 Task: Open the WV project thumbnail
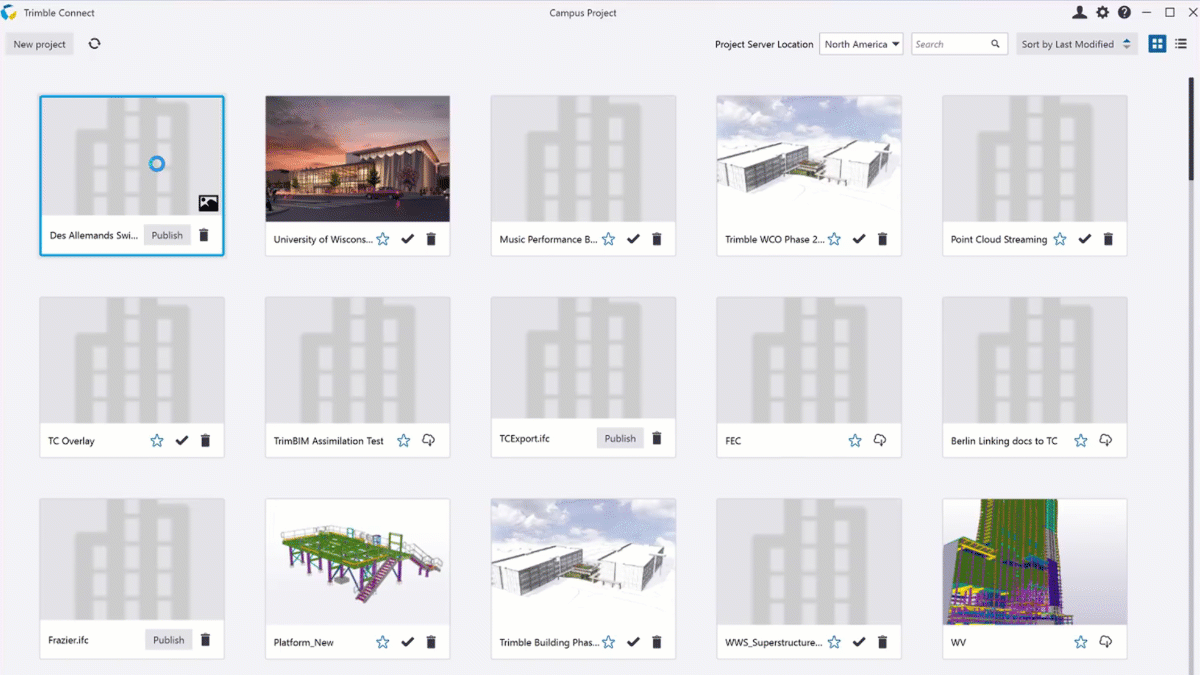[1034, 562]
